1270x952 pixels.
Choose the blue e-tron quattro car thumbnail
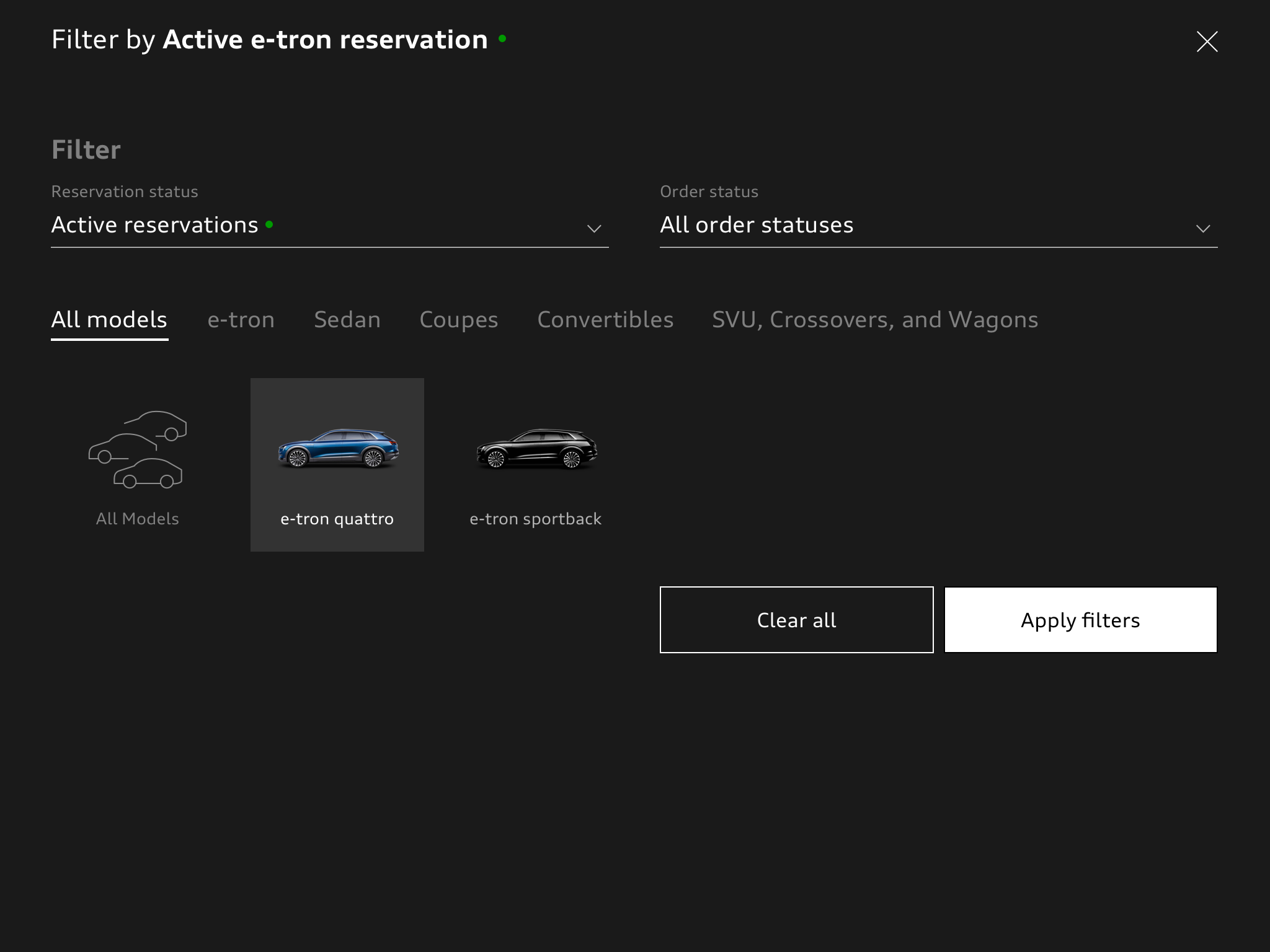(x=338, y=449)
